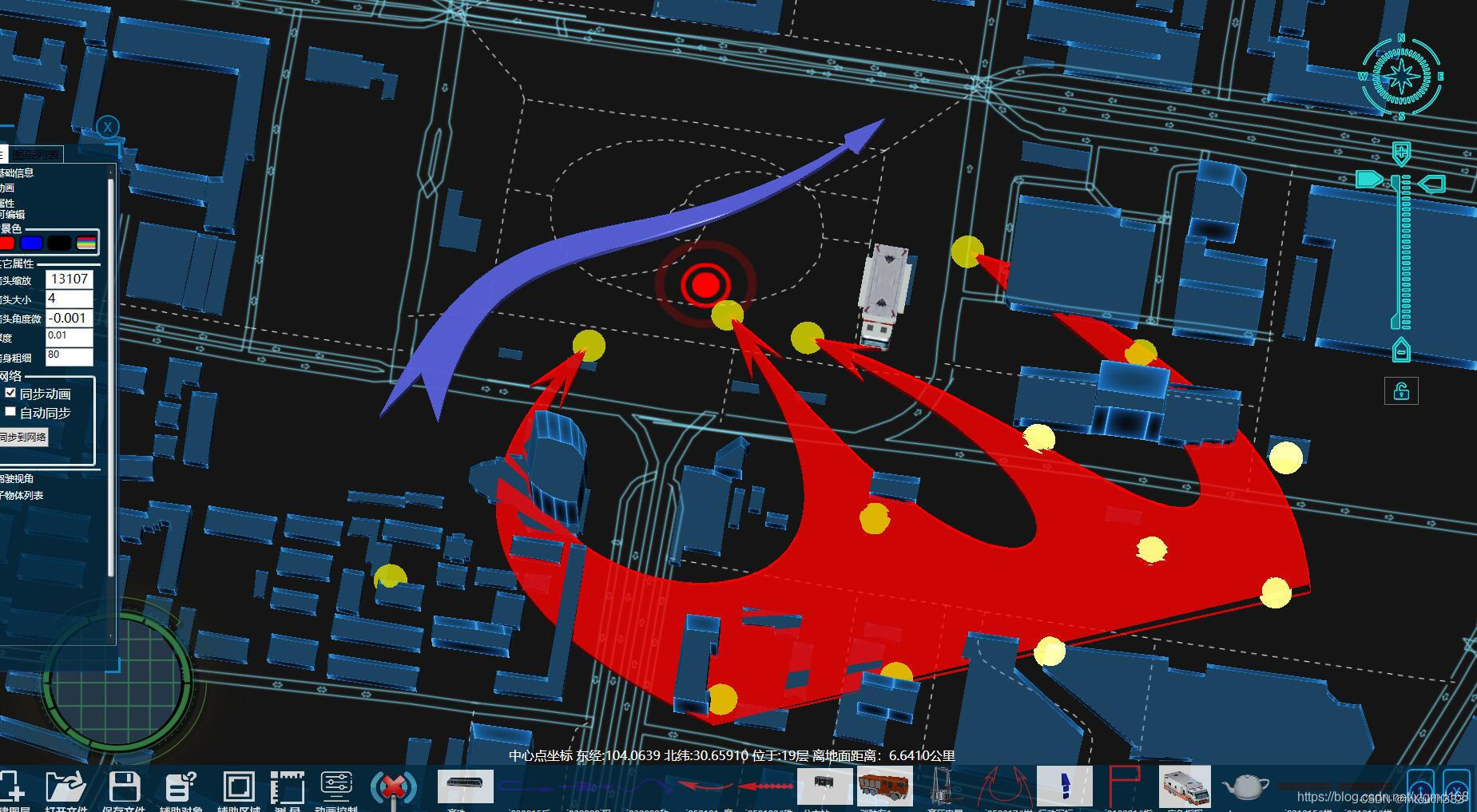Screen dimensions: 1477x812
Task: Zoom in with the plus shield icon
Action: pos(1401,153)
